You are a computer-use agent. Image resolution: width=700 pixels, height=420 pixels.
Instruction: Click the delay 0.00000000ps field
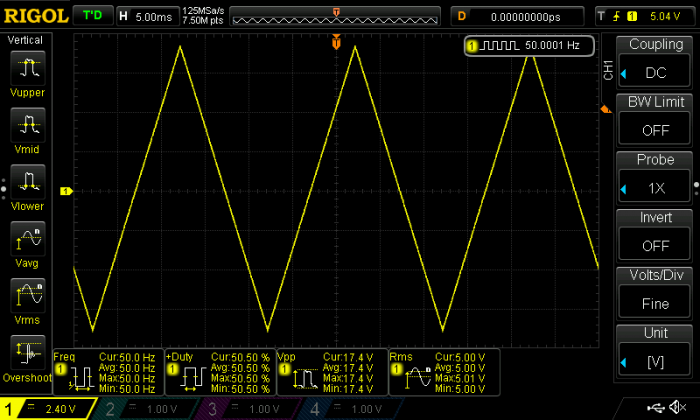[518, 17]
